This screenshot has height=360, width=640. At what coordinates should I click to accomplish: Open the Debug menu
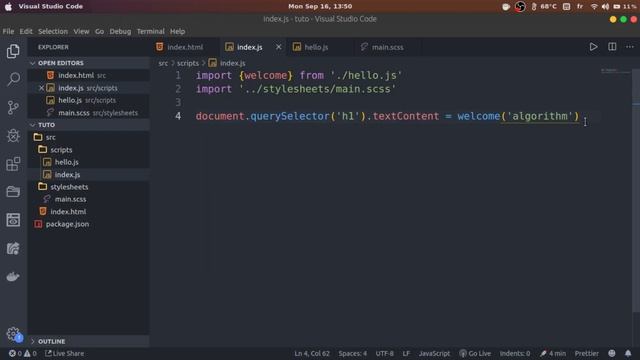pyautogui.click(x=120, y=31)
